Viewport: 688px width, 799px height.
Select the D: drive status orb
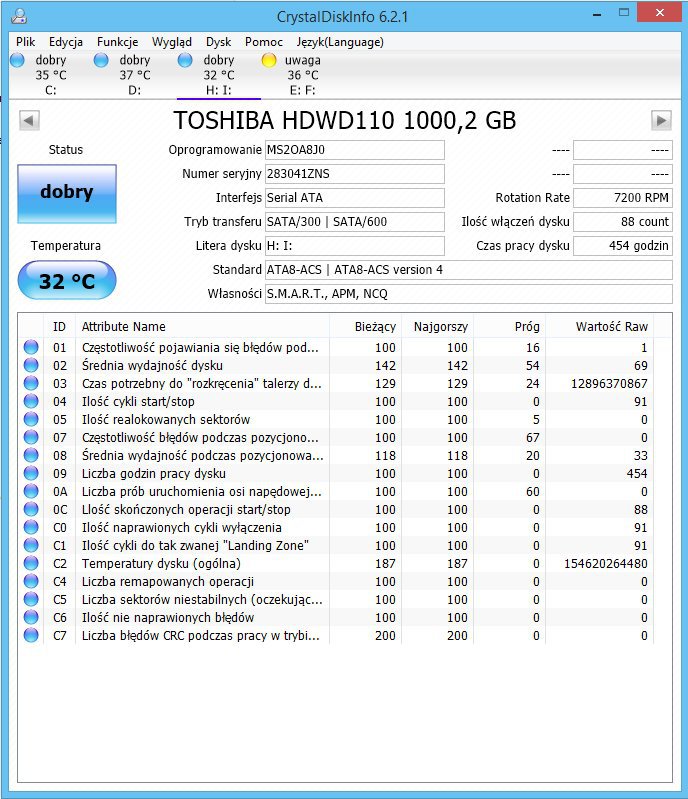pos(101,60)
